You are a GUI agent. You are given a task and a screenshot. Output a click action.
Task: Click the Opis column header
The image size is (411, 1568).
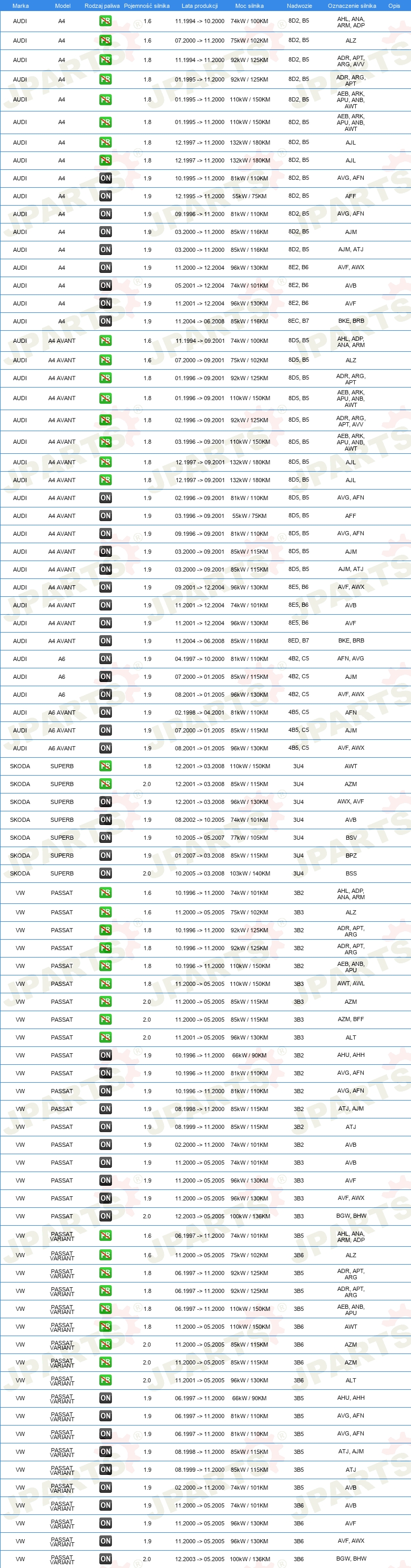coord(394,5)
